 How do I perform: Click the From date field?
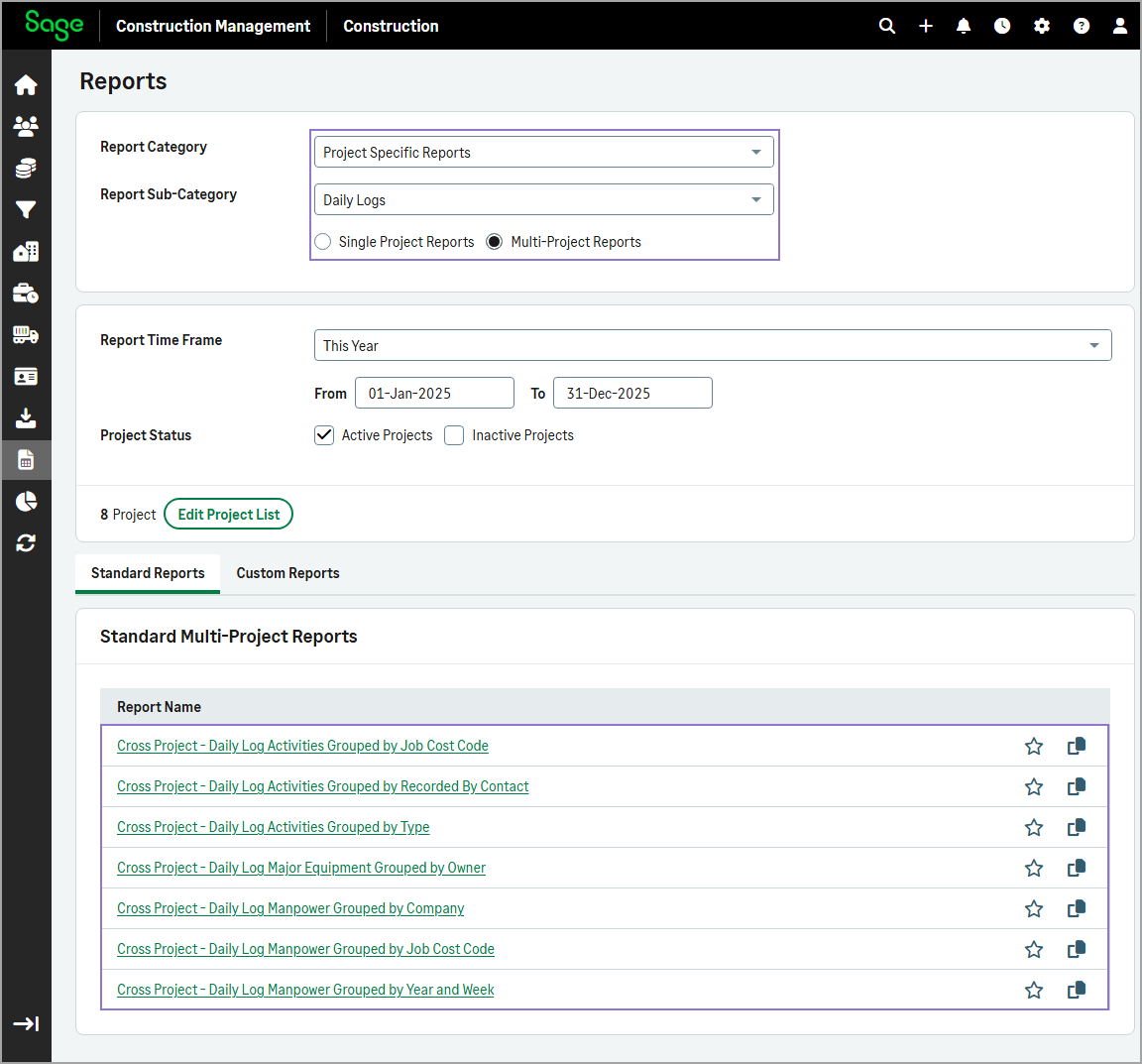pos(434,394)
